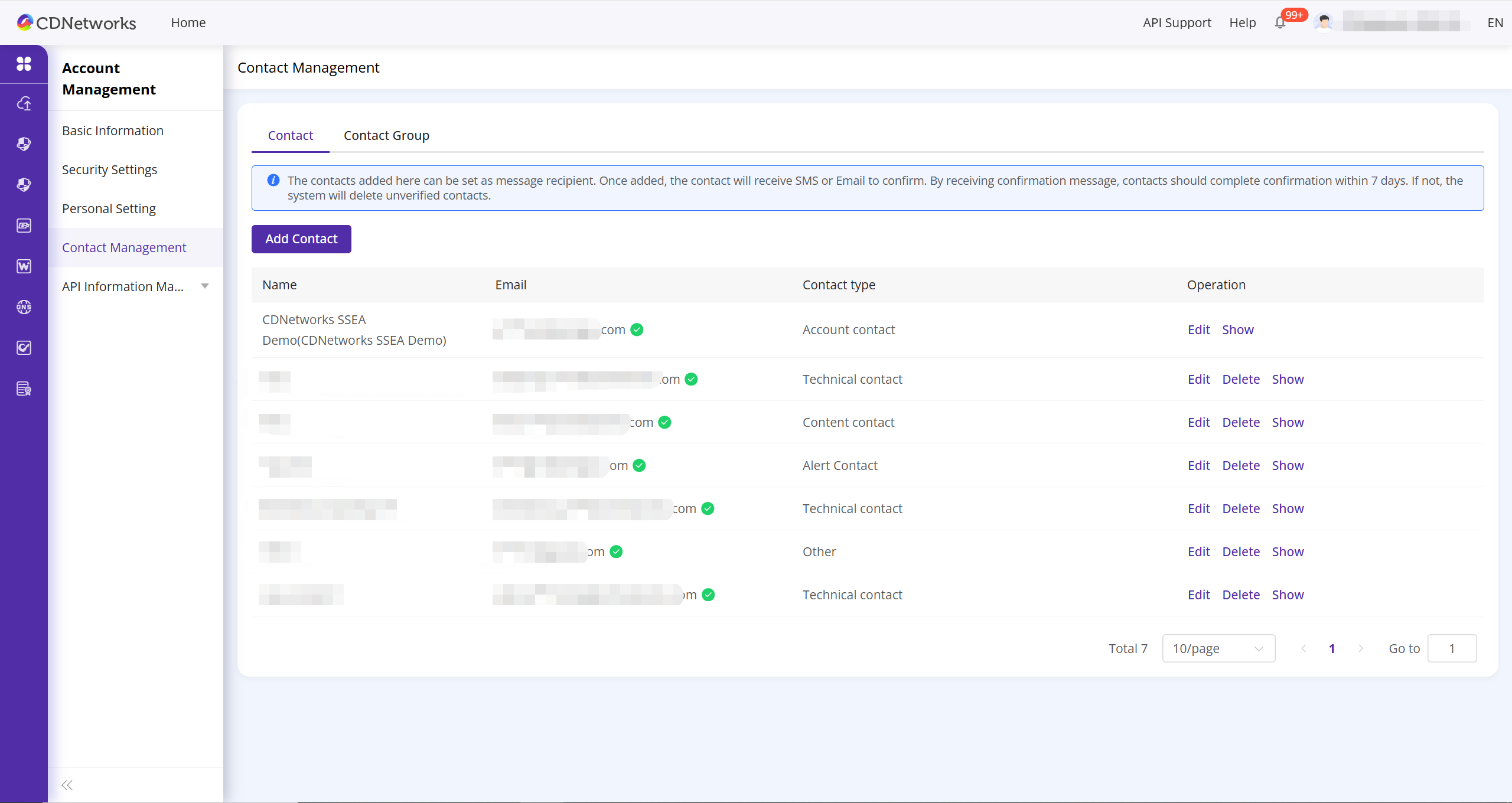Open the notification bell icon
The width and height of the screenshot is (1512, 803).
click(1280, 23)
